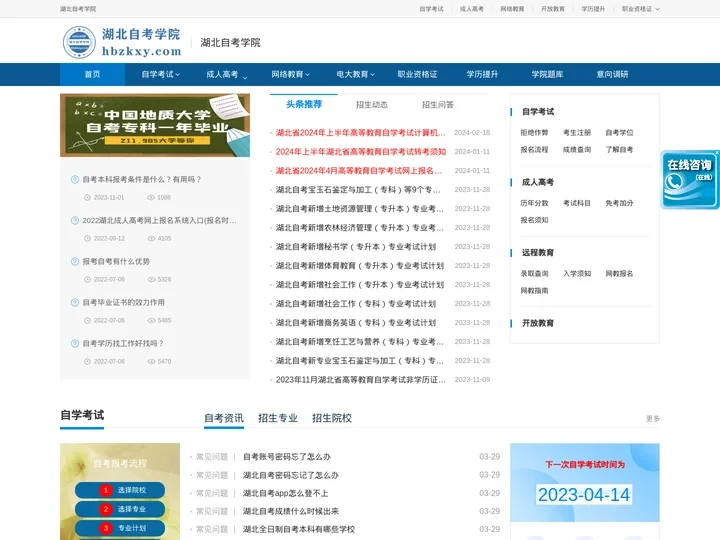Click 成绩查询 sidebar link

point(577,150)
